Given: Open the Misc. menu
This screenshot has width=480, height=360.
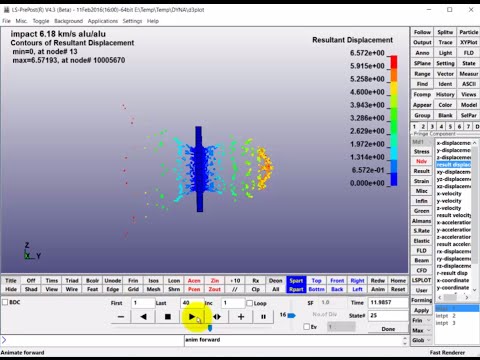Looking at the screenshot, I should (x=21, y=21).
